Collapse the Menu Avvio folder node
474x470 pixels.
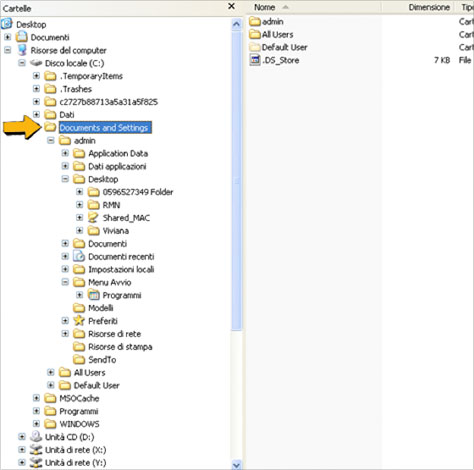(65, 282)
